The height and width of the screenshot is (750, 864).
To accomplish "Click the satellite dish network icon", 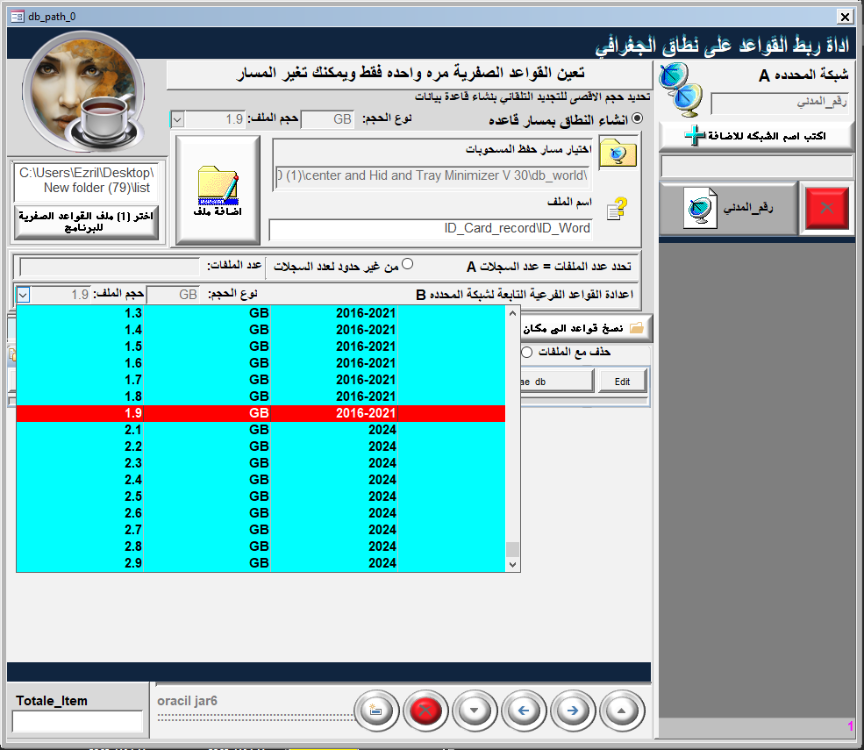I will coord(682,88).
